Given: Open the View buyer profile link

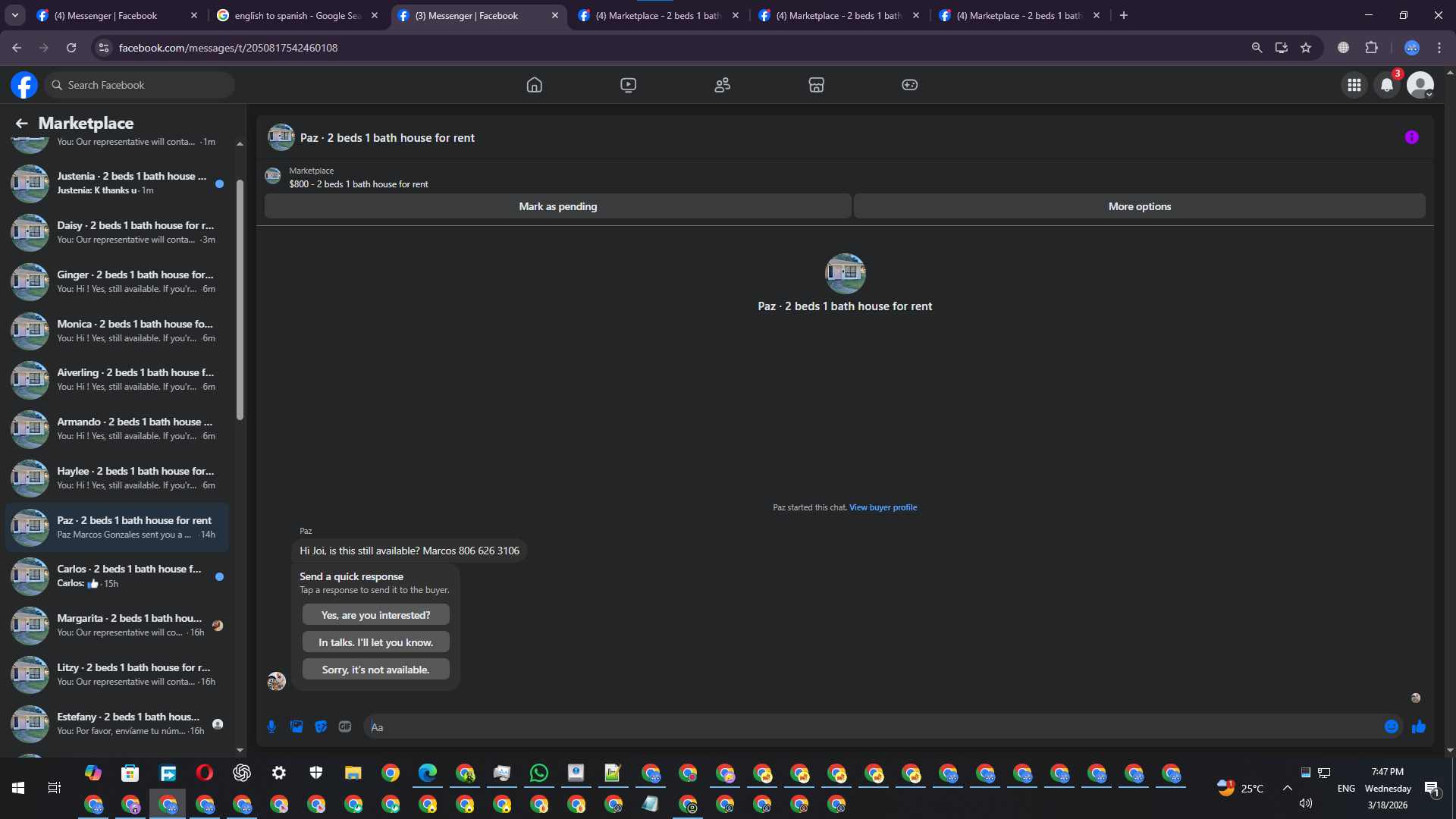Looking at the screenshot, I should click(x=883, y=507).
